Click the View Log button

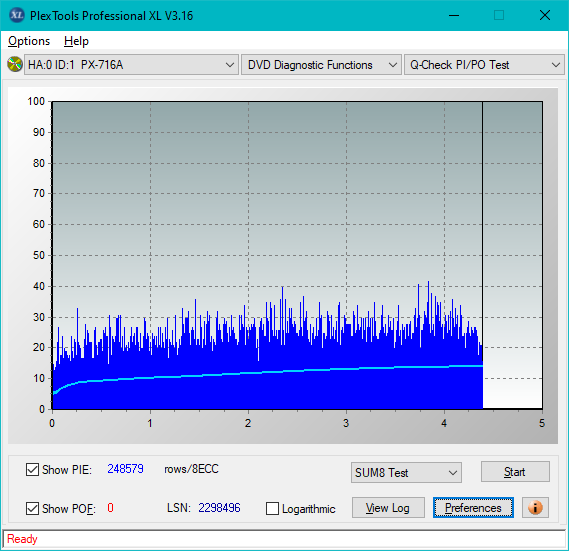click(x=388, y=507)
